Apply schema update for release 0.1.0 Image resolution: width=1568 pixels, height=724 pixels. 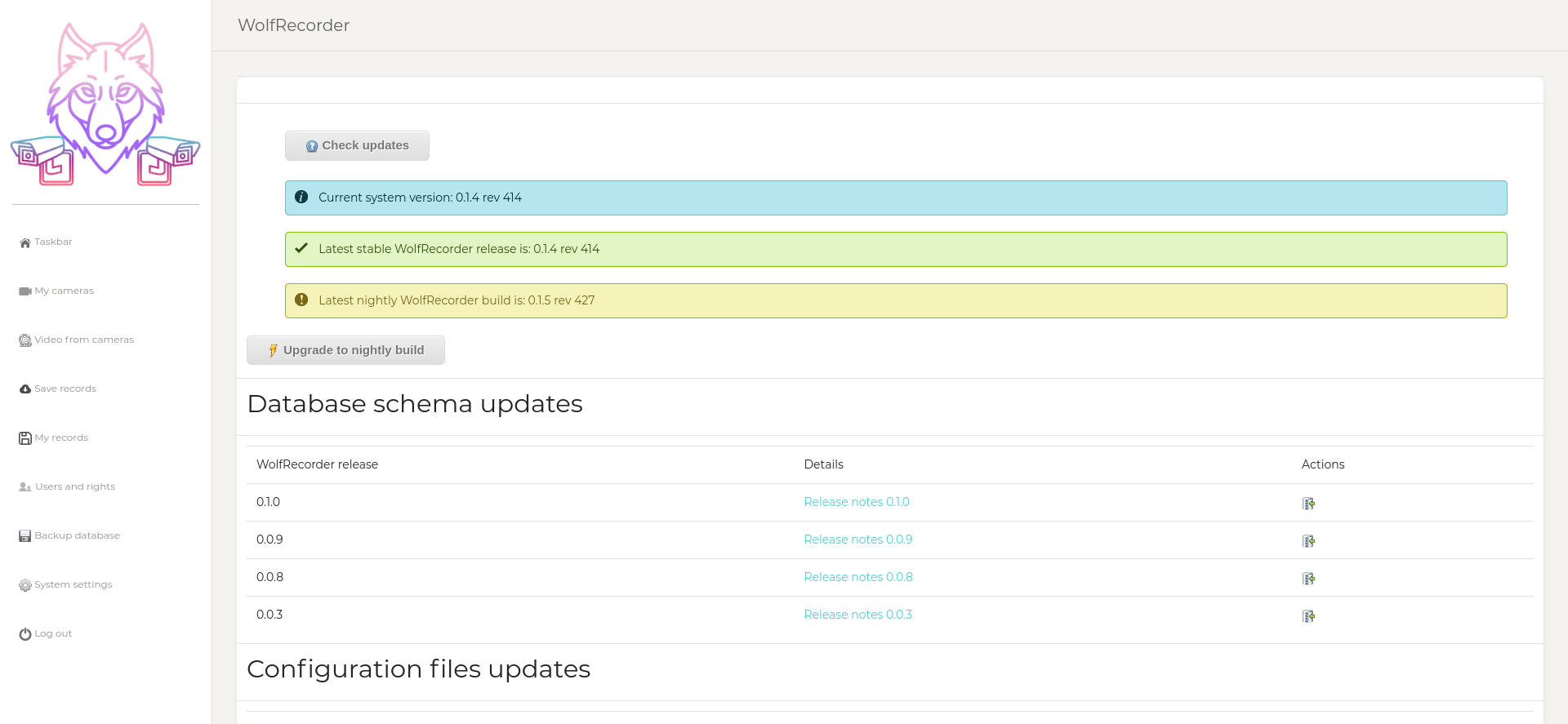(1308, 504)
